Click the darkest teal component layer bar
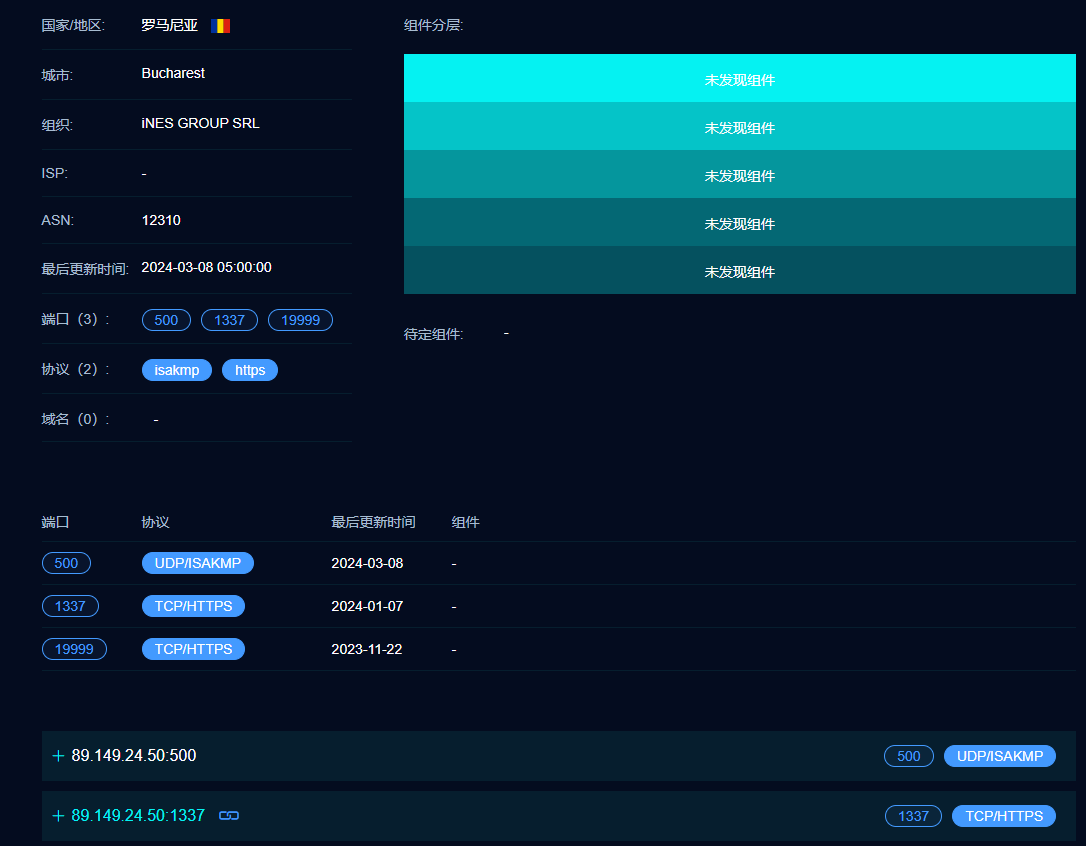The image size is (1086, 846). (739, 271)
